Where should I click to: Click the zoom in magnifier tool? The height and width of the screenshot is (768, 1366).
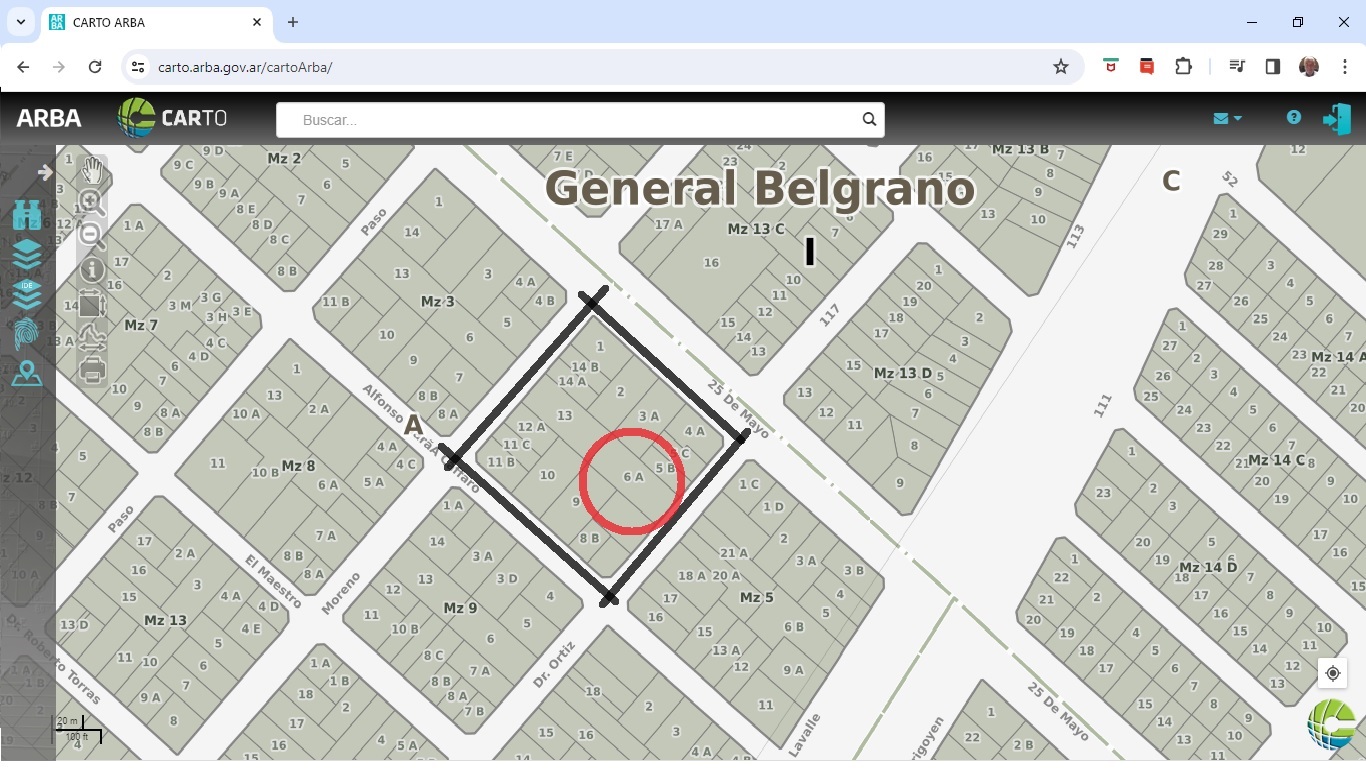[x=92, y=202]
